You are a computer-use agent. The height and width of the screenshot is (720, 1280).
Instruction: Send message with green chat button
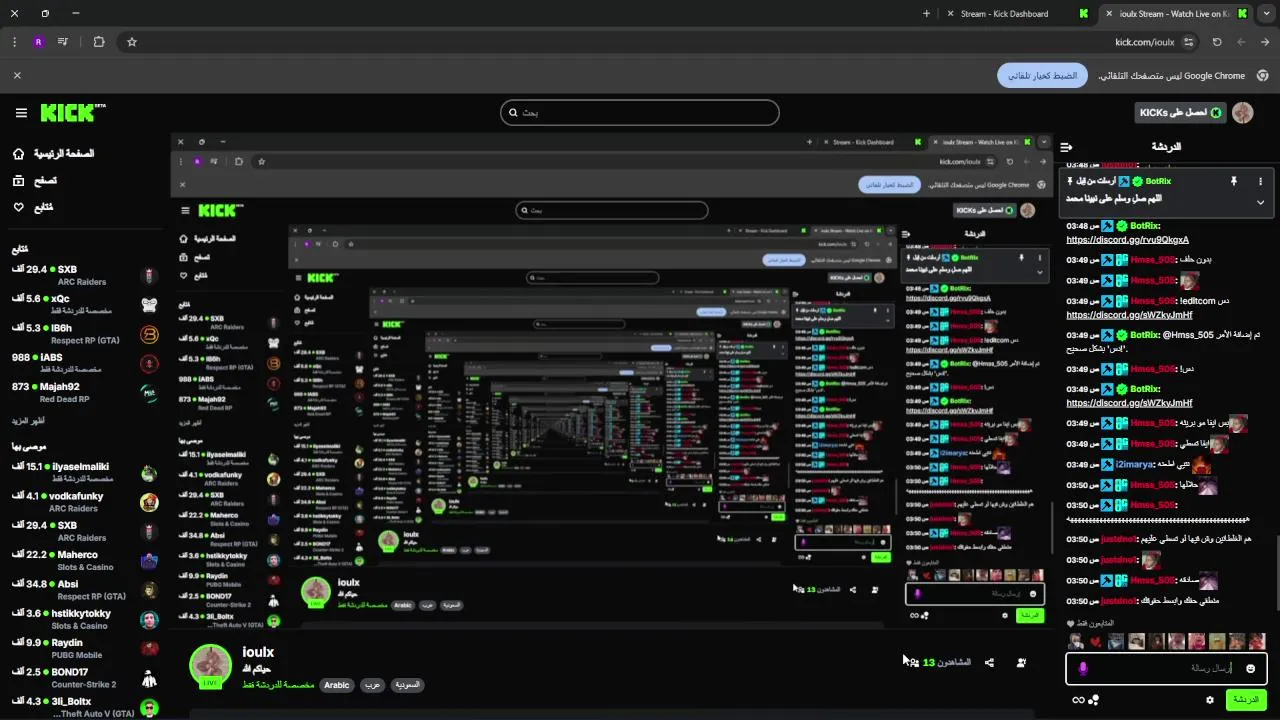tap(1246, 699)
